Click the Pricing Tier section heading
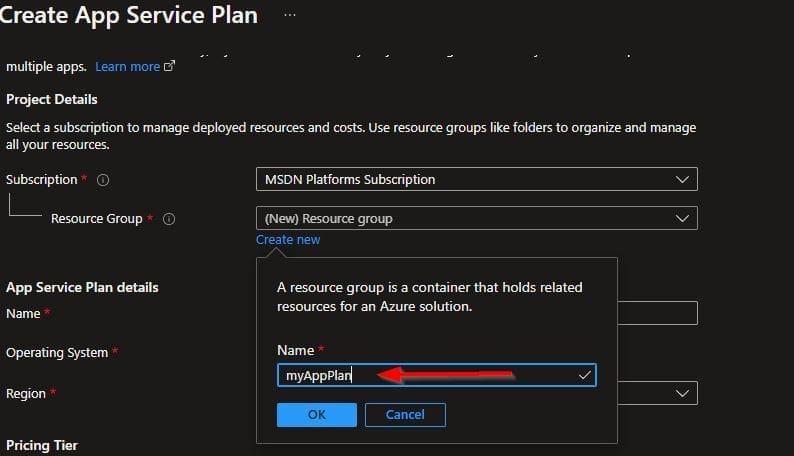 pyautogui.click(x=42, y=444)
